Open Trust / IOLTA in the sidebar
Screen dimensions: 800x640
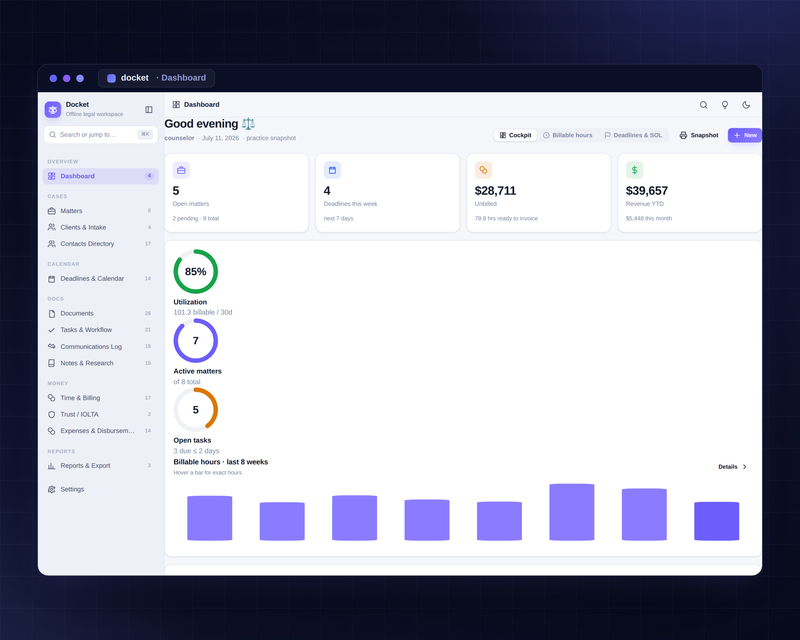point(101,414)
